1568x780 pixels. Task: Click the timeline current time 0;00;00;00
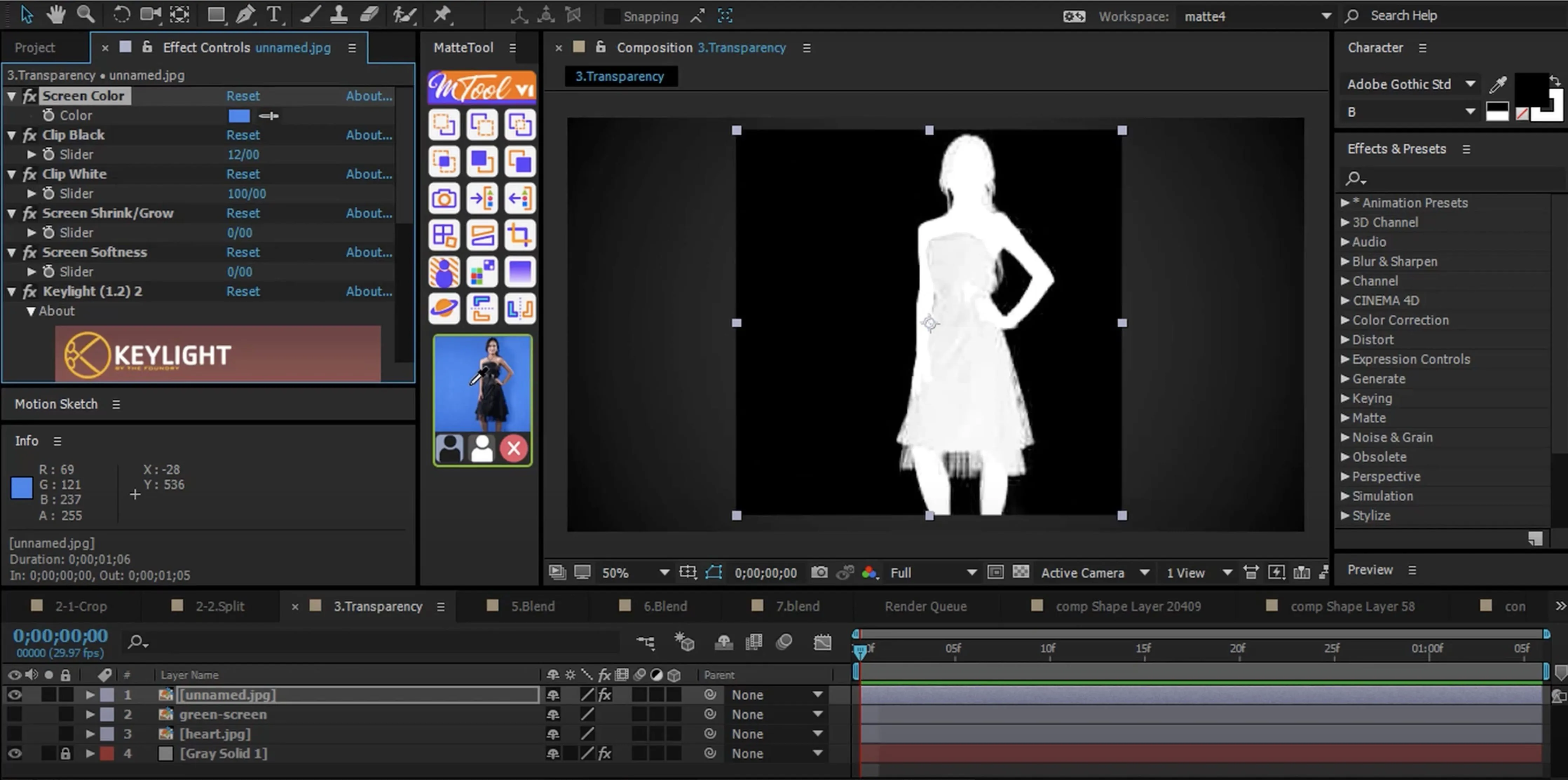coord(60,636)
